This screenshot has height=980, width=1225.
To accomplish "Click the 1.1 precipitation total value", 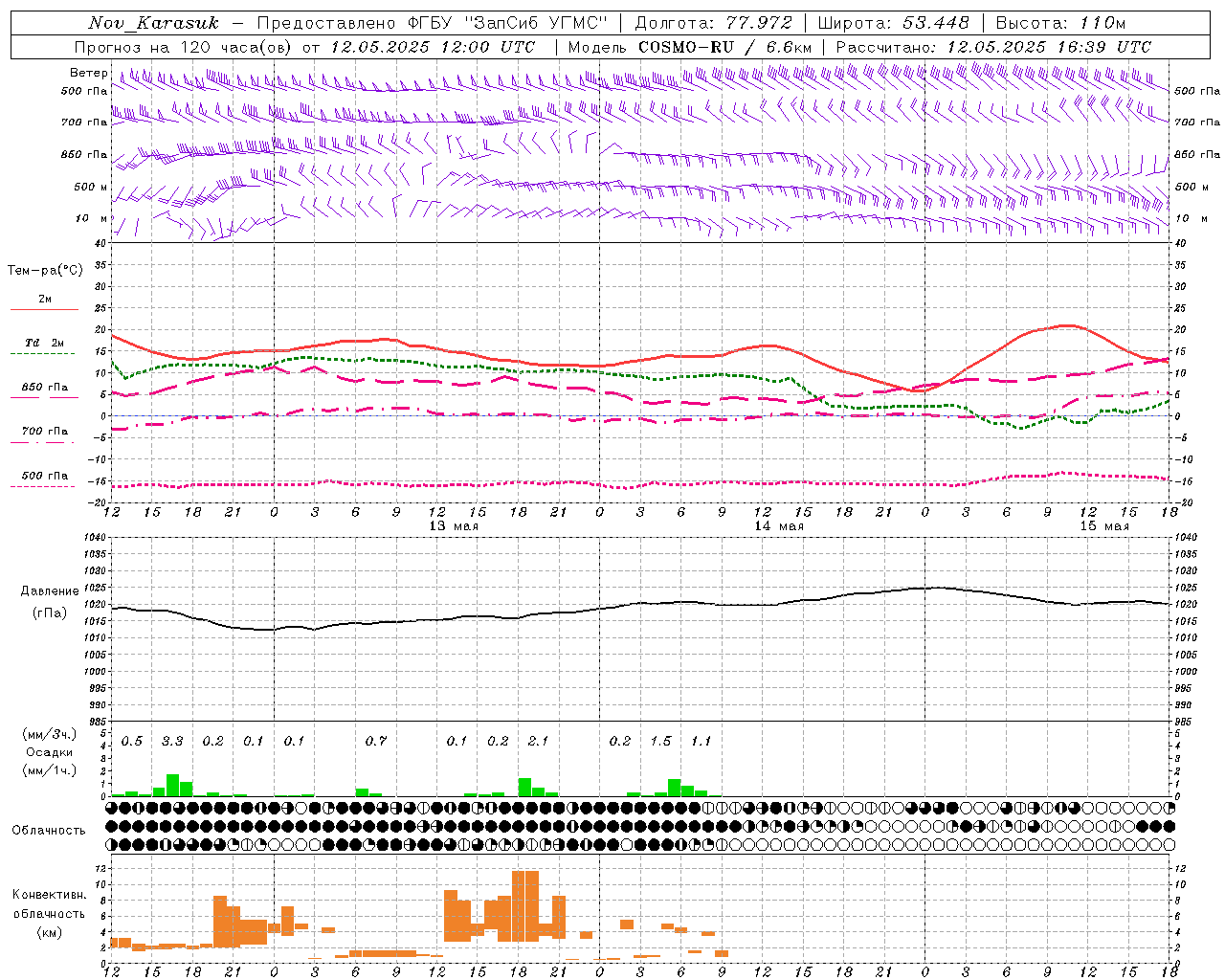I will click(x=702, y=741).
